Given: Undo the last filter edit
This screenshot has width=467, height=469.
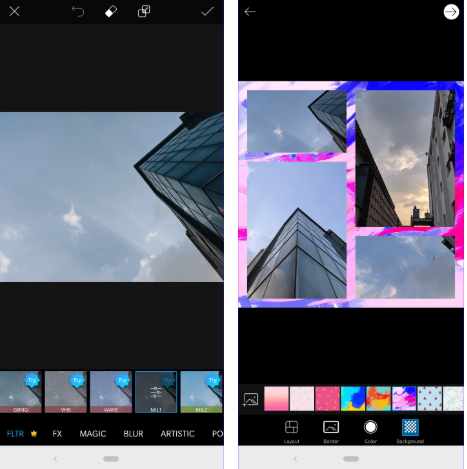Looking at the screenshot, I should point(78,12).
